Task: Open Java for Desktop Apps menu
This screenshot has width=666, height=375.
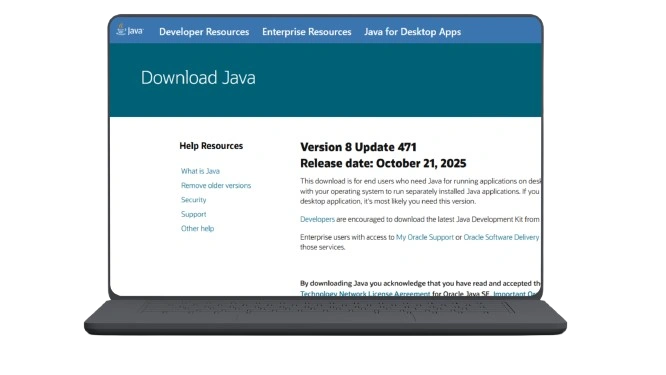Action: tap(412, 32)
